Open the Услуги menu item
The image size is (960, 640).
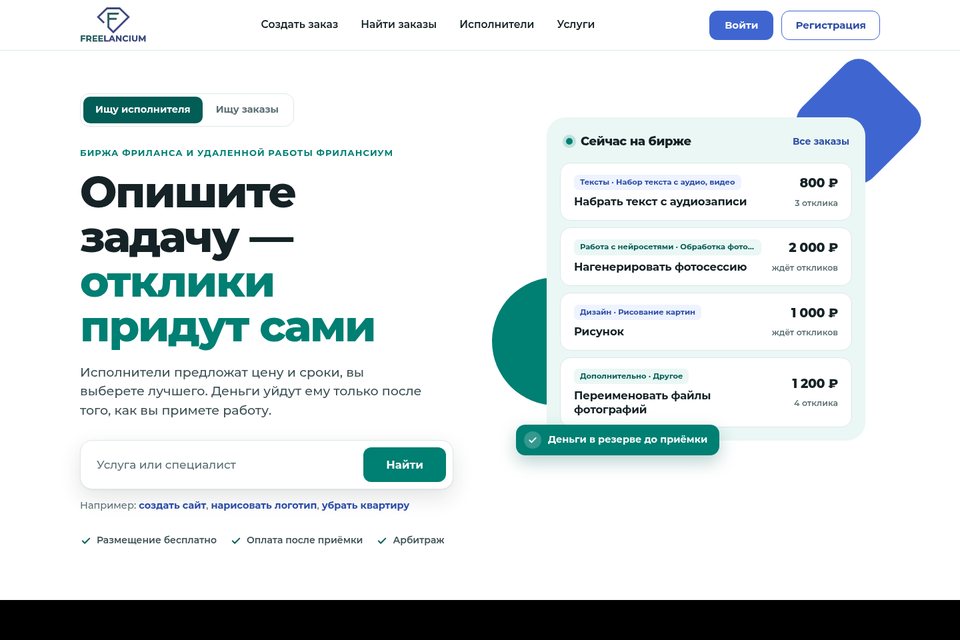click(x=576, y=24)
